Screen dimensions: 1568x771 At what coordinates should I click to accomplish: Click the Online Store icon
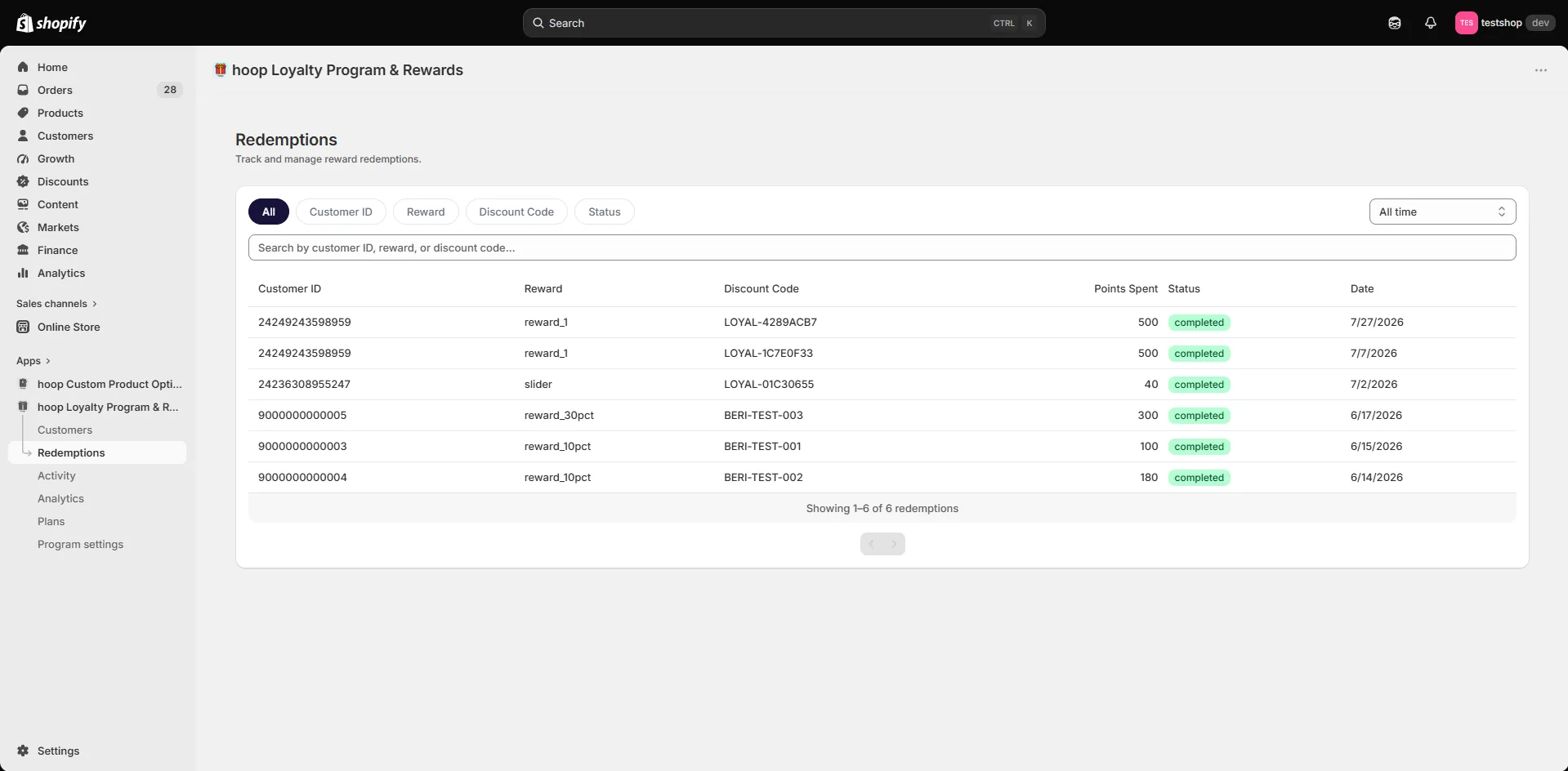(23, 327)
